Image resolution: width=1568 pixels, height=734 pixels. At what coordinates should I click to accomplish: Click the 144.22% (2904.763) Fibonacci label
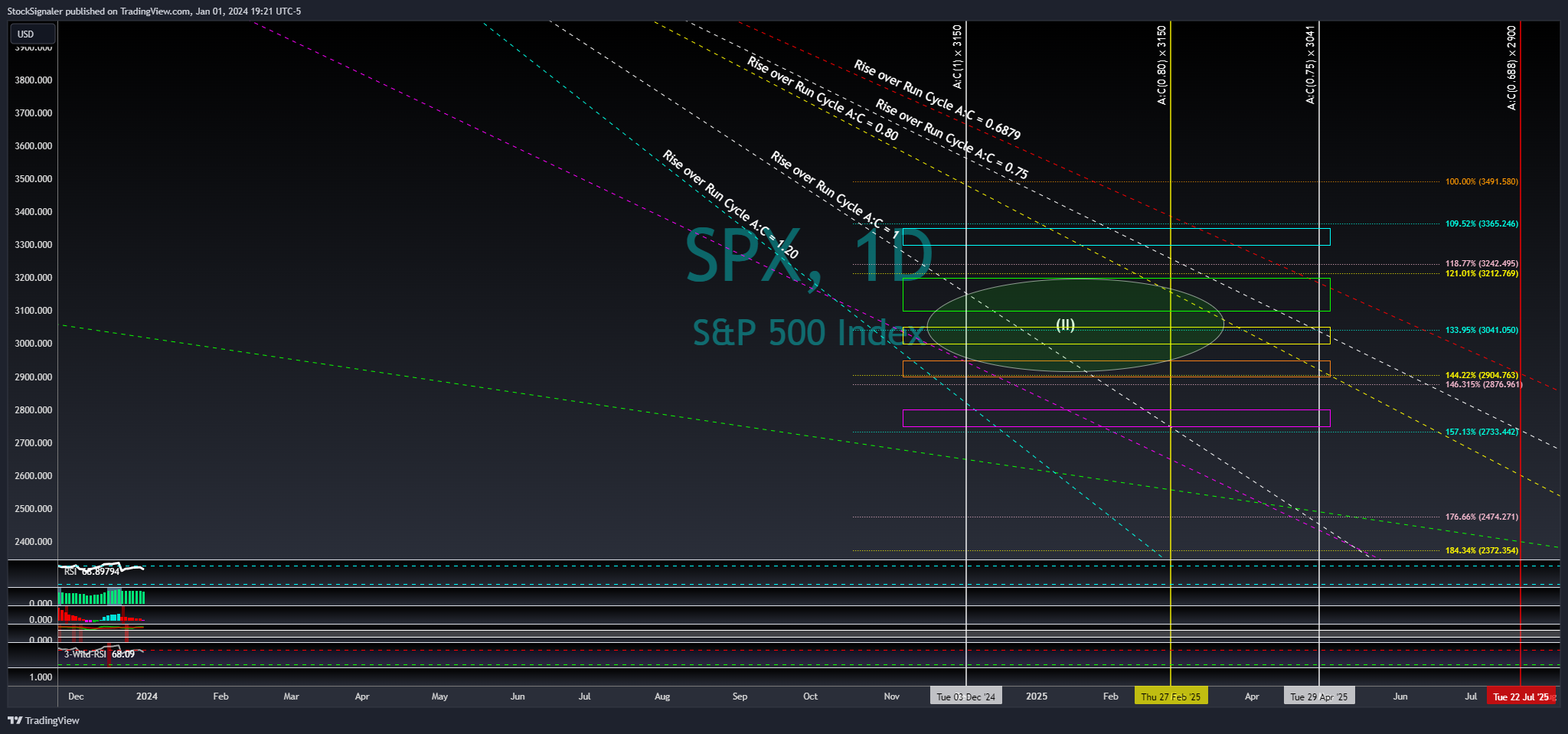point(1481,376)
